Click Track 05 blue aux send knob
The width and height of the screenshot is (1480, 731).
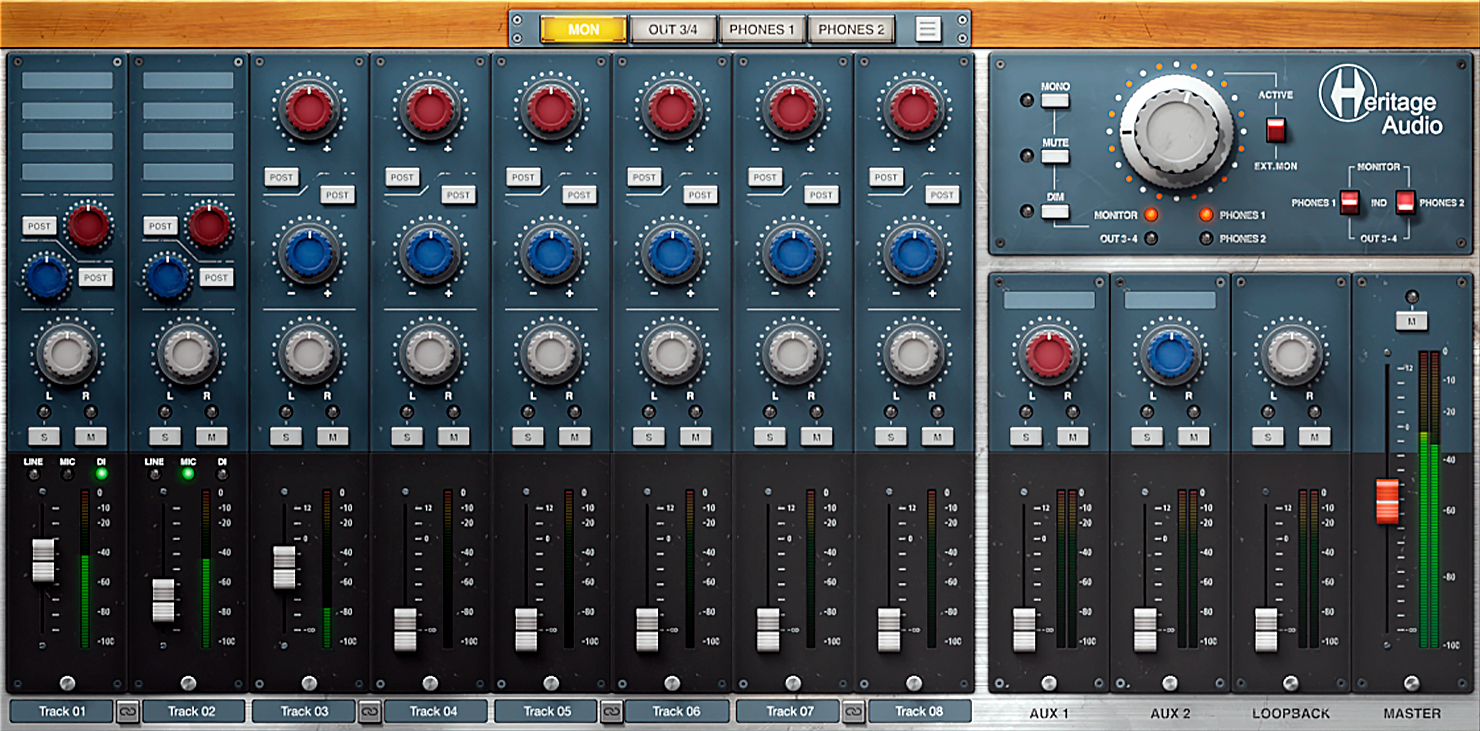[551, 253]
